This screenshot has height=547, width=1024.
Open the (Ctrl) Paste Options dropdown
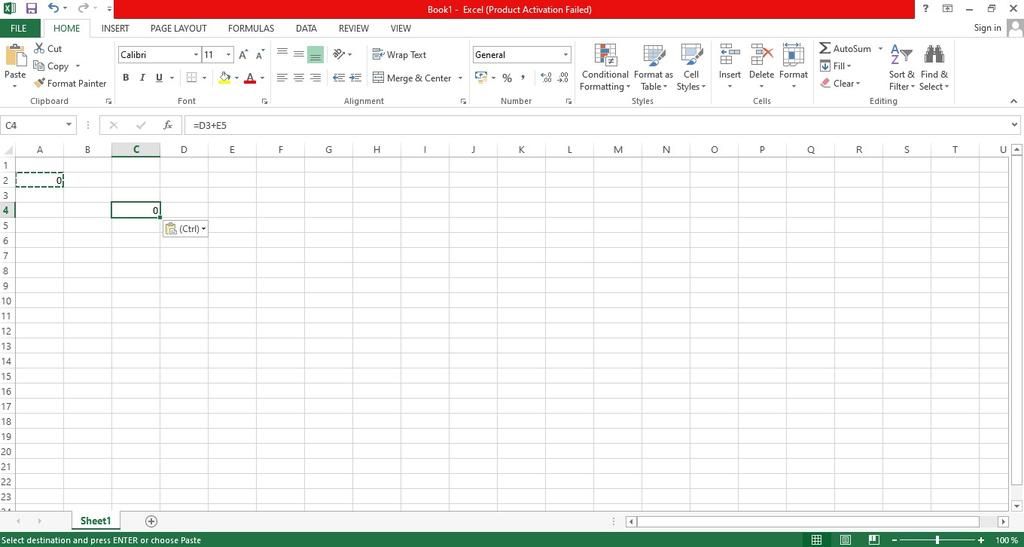click(185, 228)
